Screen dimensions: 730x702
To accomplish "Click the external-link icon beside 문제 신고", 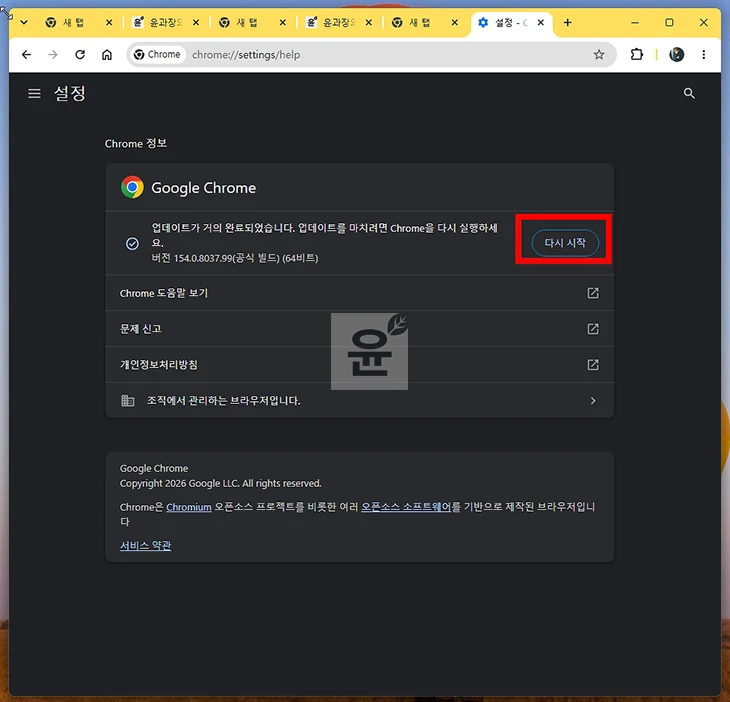I will [x=593, y=329].
